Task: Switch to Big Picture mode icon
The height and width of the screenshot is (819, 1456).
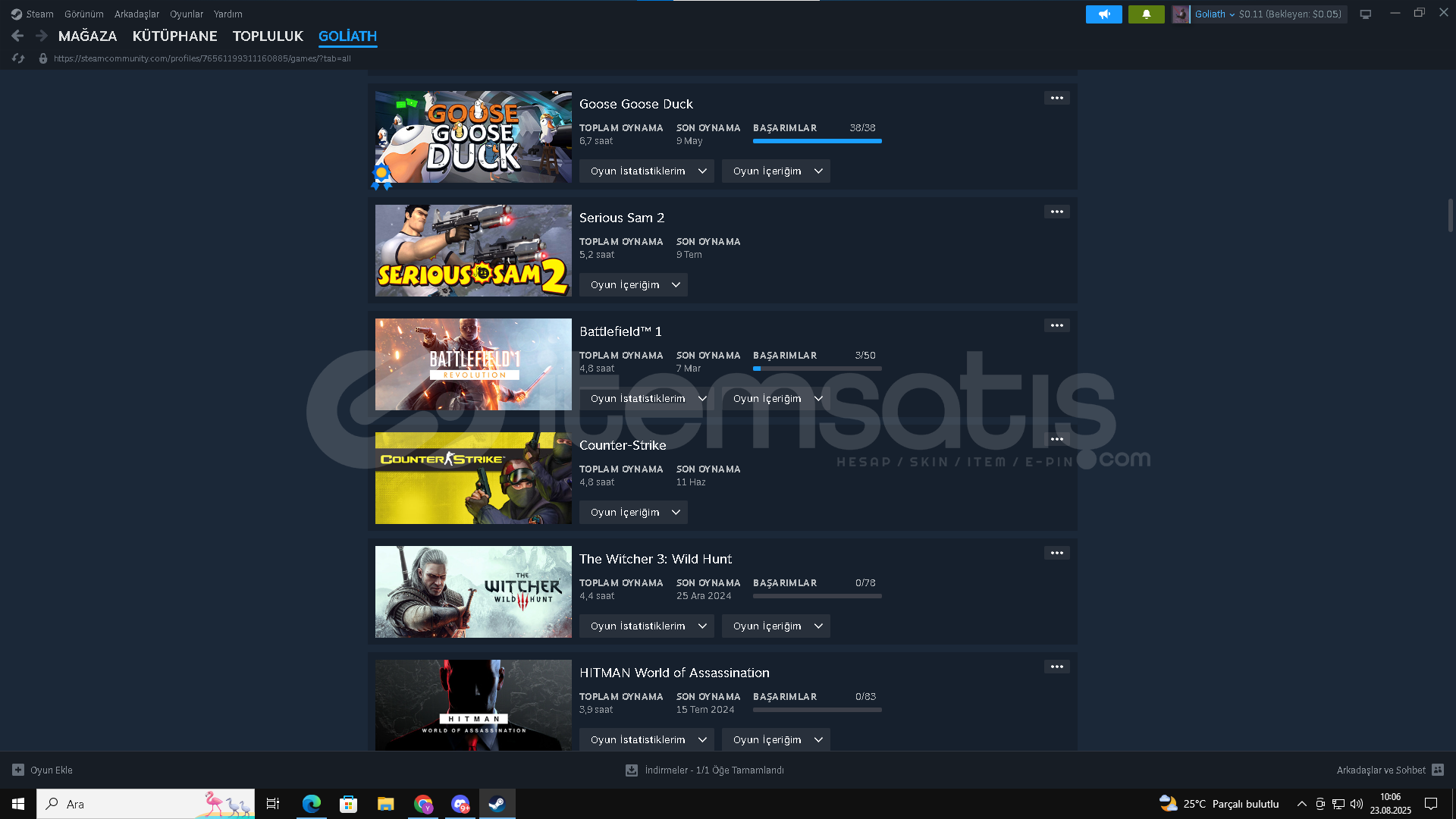Action: coord(1365,14)
